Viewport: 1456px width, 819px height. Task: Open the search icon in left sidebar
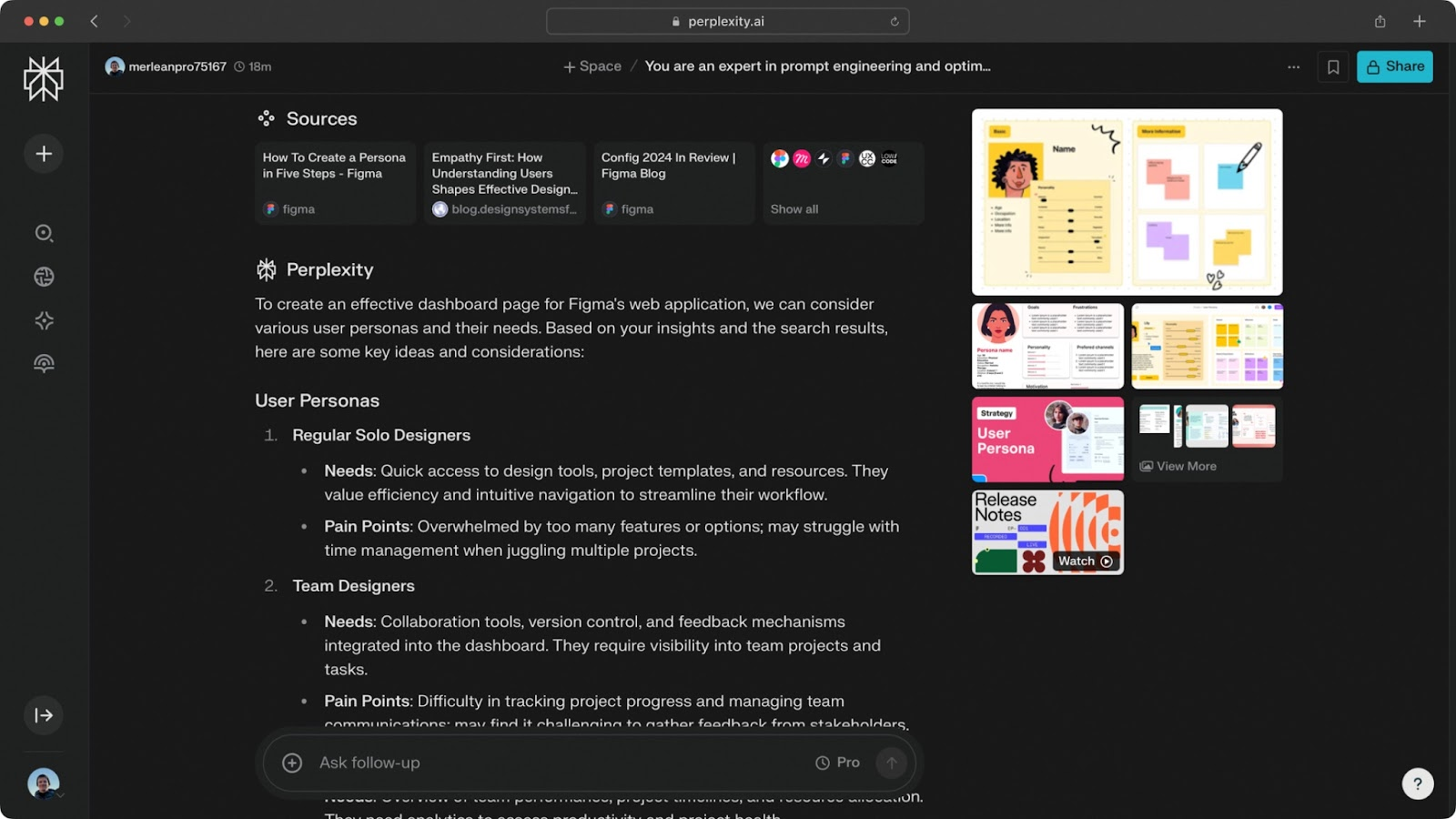pos(43,233)
